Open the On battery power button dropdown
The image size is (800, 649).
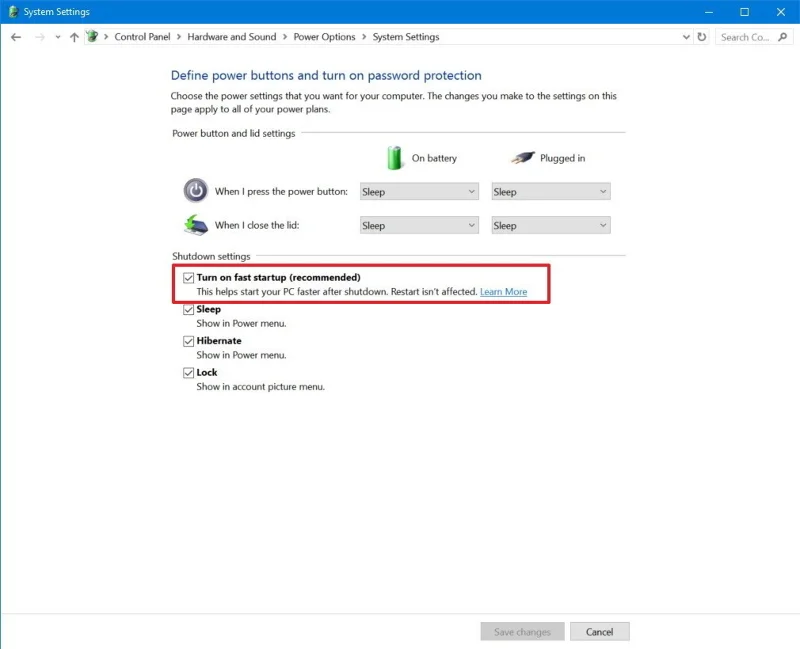coord(418,191)
